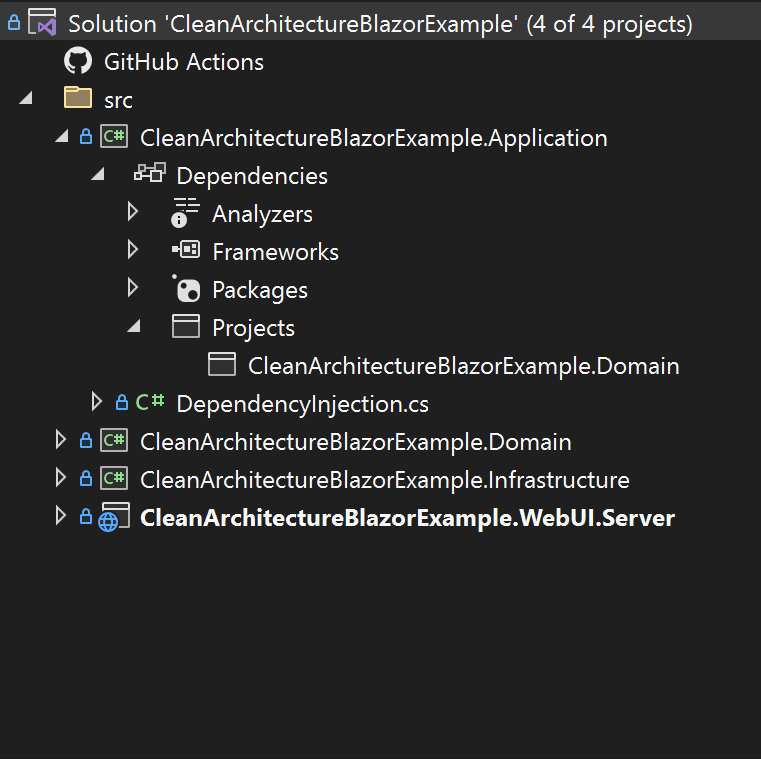
Task: Expand the CleanArchitectureBlazorExample.Infrastructure project
Action: (61, 478)
